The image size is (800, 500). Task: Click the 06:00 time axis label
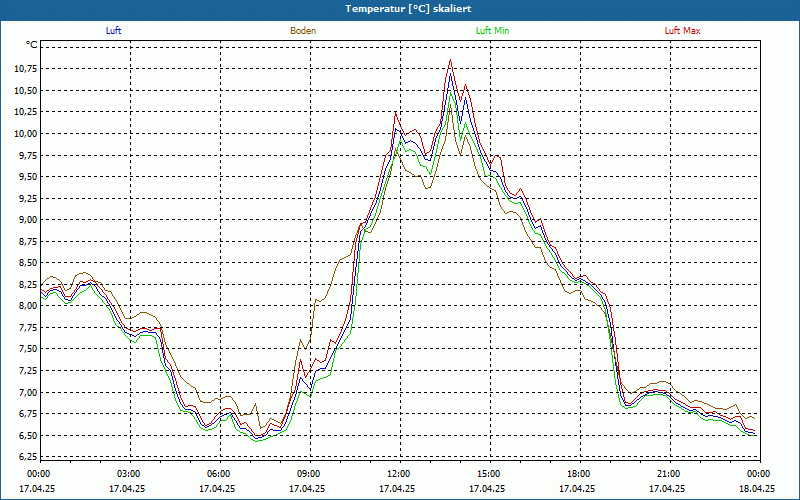pyautogui.click(x=220, y=474)
